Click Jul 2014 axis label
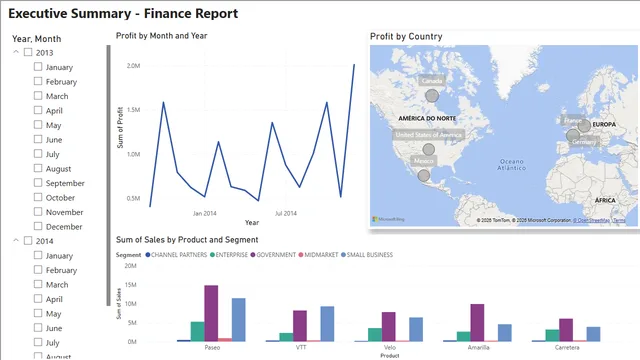Image resolution: width=640 pixels, height=360 pixels. coord(286,213)
